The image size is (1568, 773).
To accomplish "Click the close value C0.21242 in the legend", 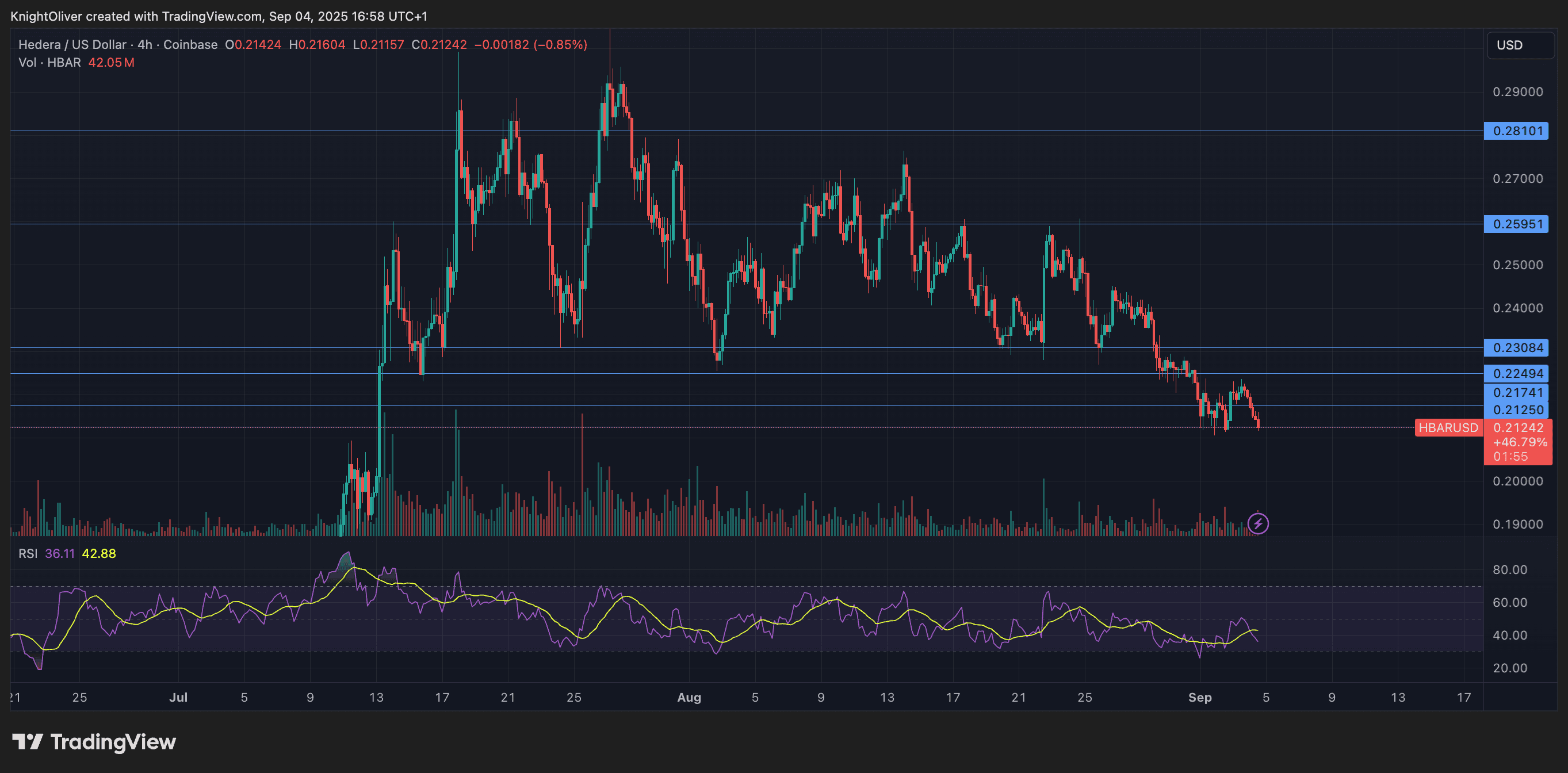I will tap(438, 44).
